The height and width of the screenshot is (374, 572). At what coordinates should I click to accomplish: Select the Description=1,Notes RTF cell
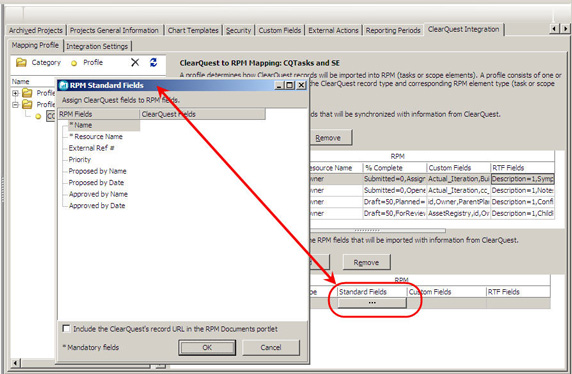click(x=522, y=190)
